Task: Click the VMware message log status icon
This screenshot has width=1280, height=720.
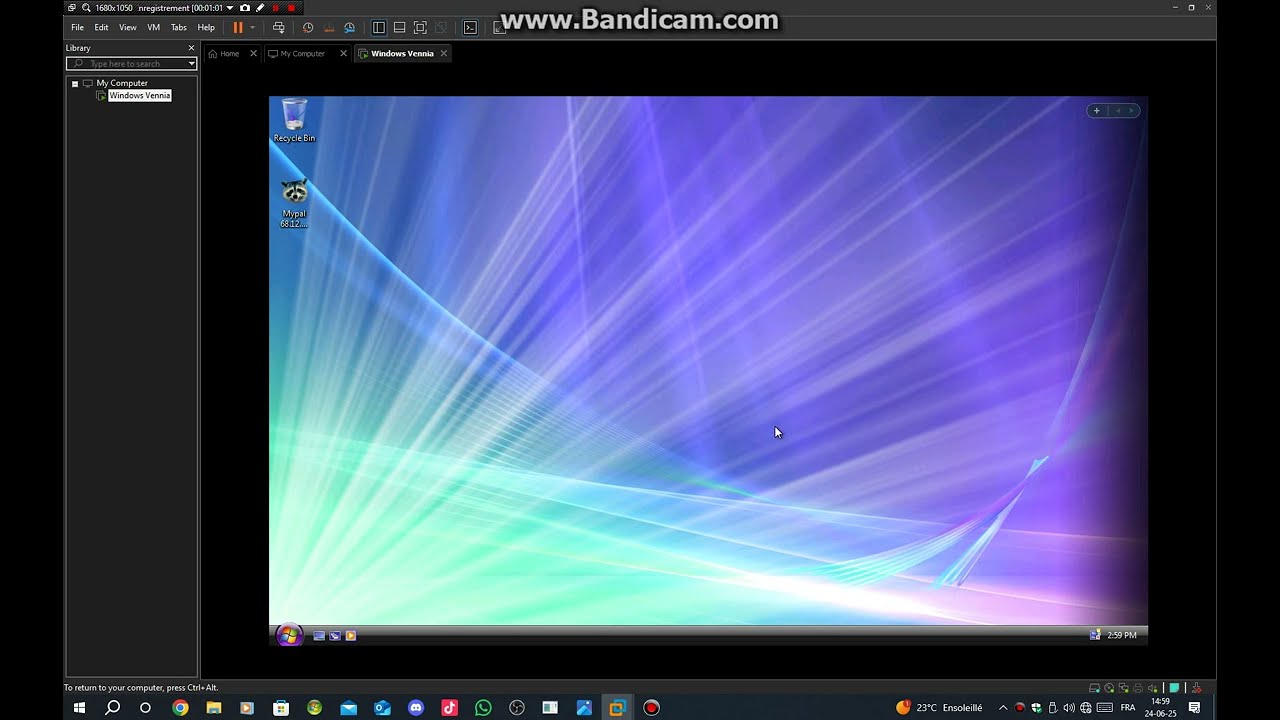Action: pos(1174,688)
